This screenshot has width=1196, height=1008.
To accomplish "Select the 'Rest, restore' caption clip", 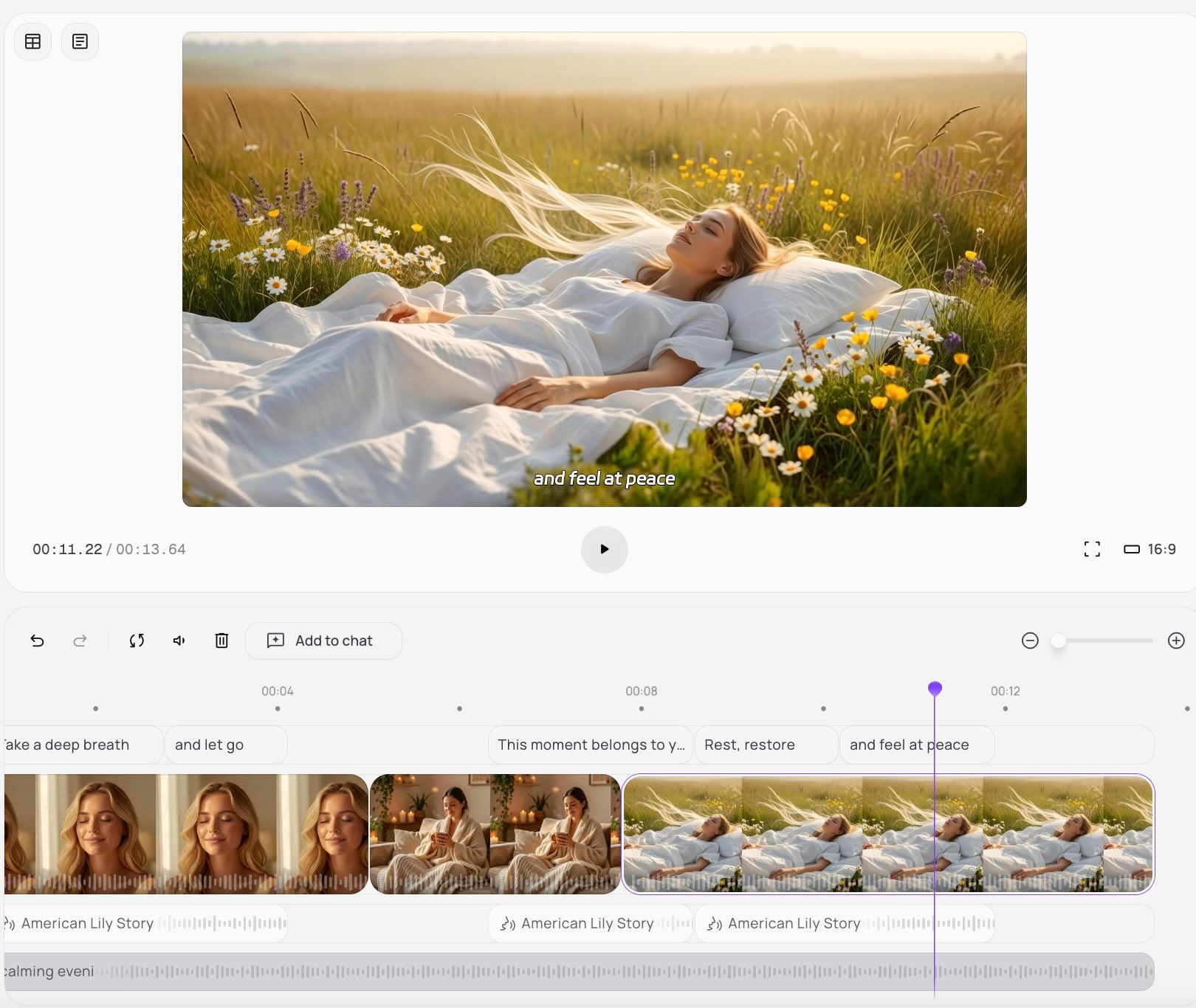I will point(766,745).
